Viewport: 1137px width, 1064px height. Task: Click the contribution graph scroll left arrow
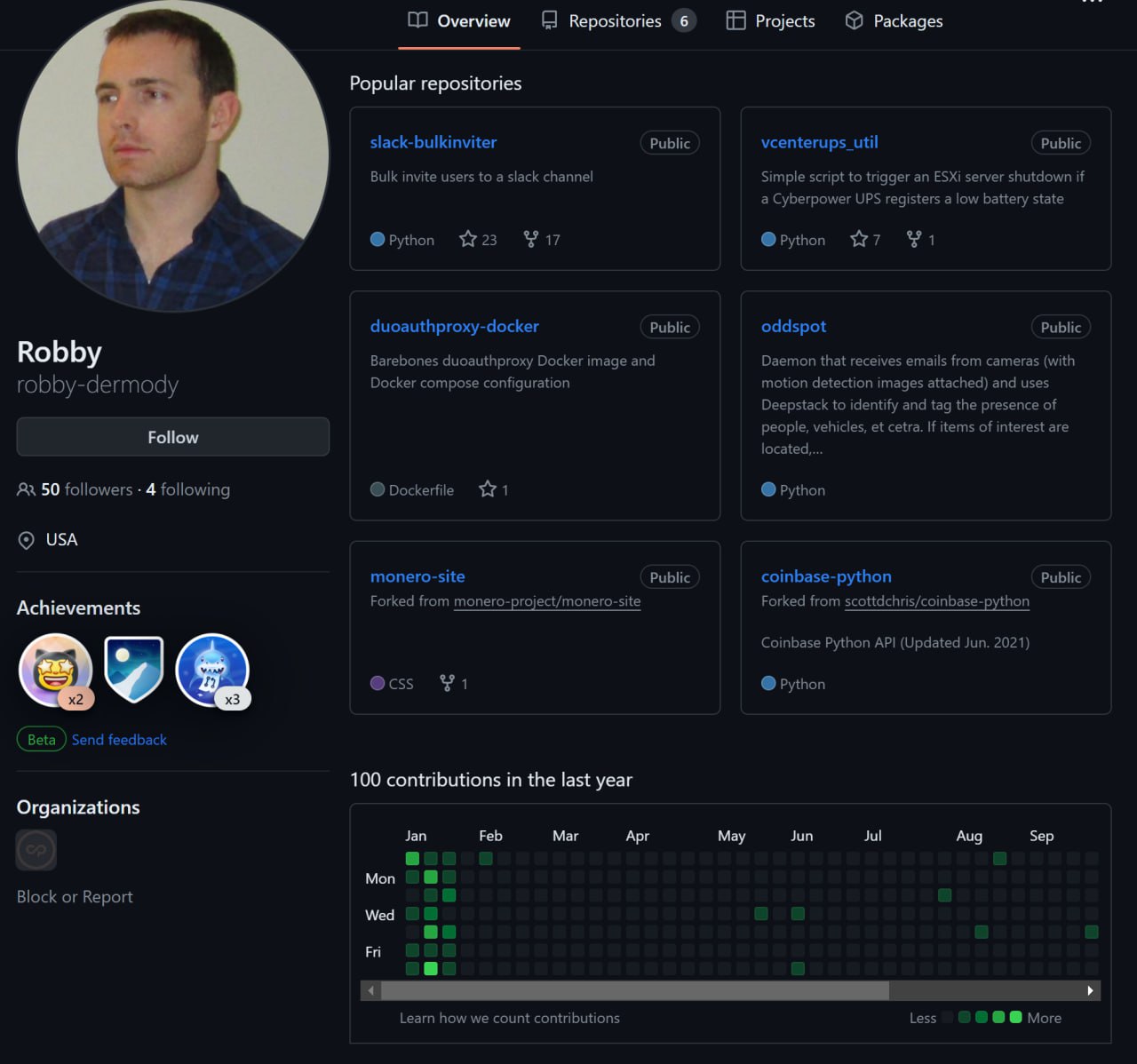[371, 990]
